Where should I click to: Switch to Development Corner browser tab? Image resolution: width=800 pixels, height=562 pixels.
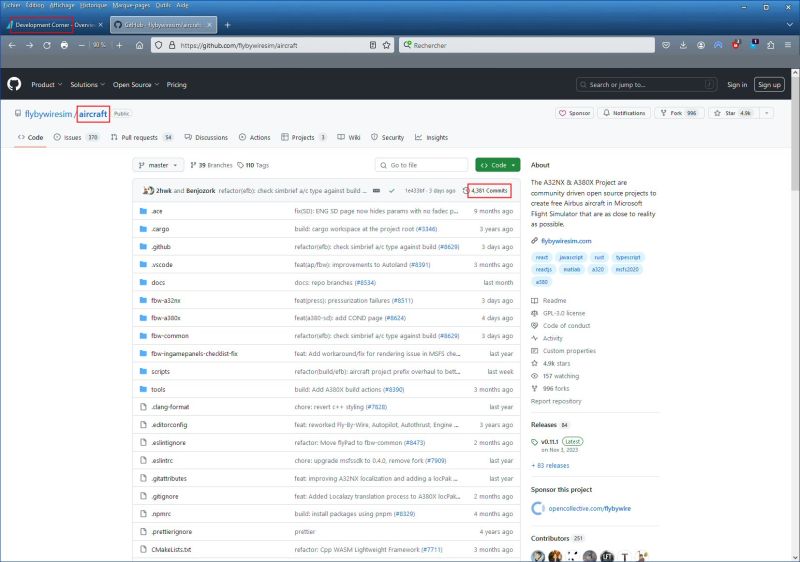tap(55, 24)
